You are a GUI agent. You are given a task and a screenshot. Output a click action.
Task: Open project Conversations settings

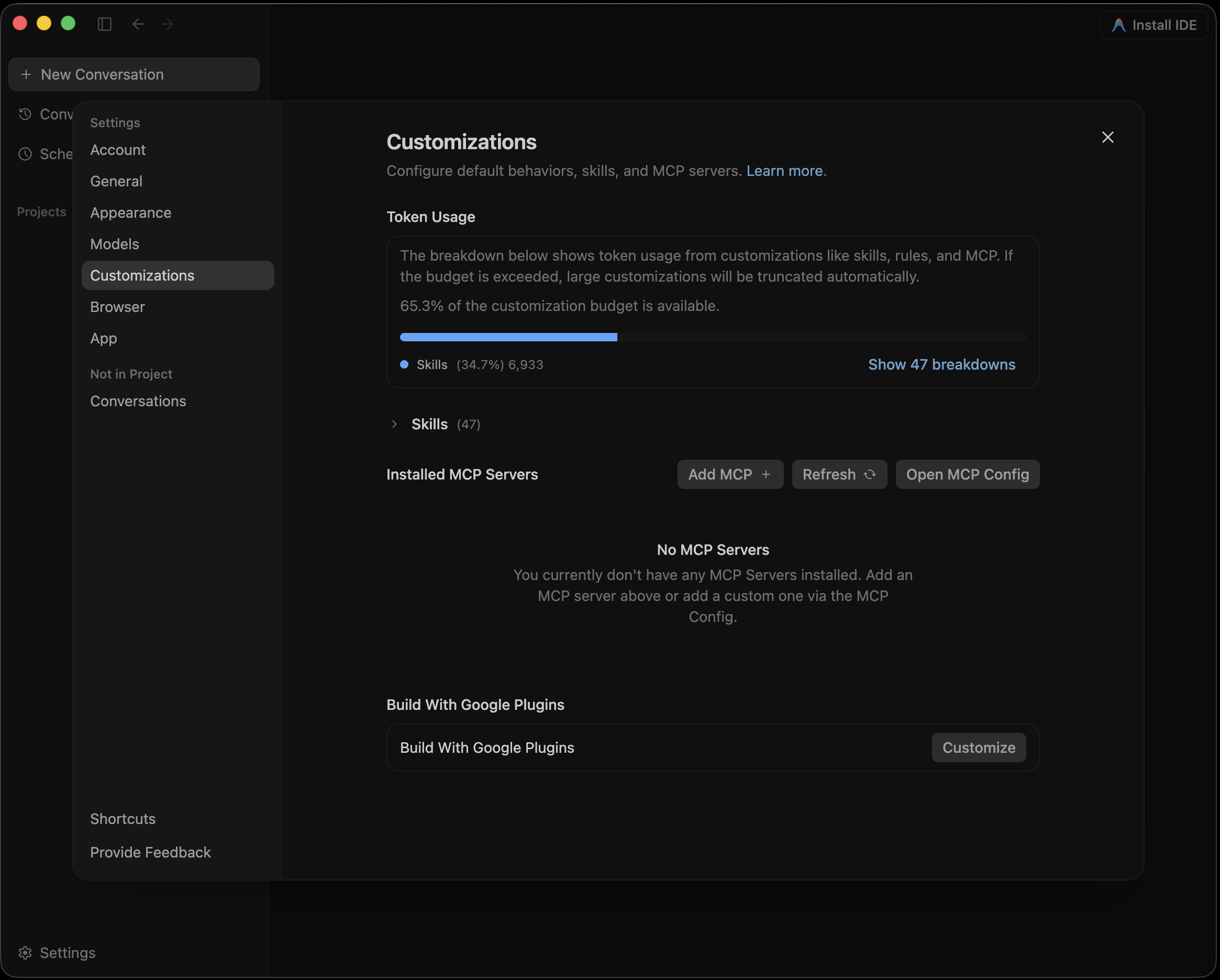[178, 401]
